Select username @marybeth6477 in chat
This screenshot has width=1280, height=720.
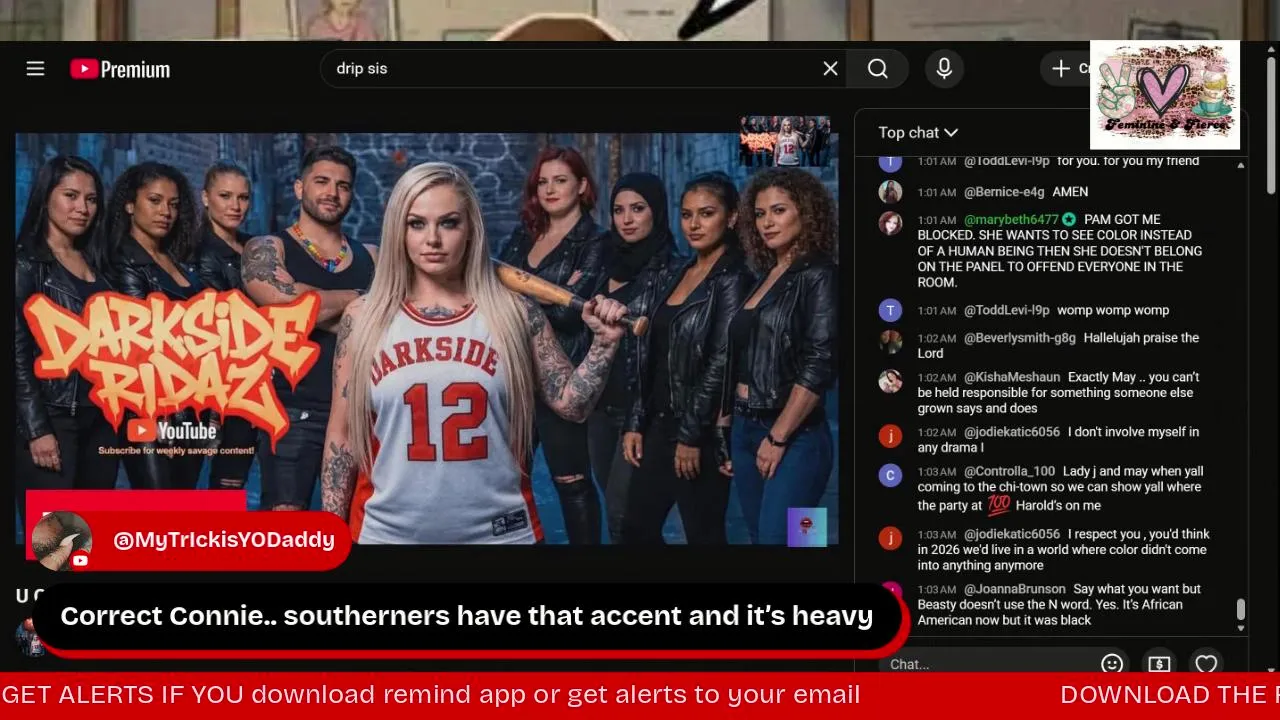1011,219
